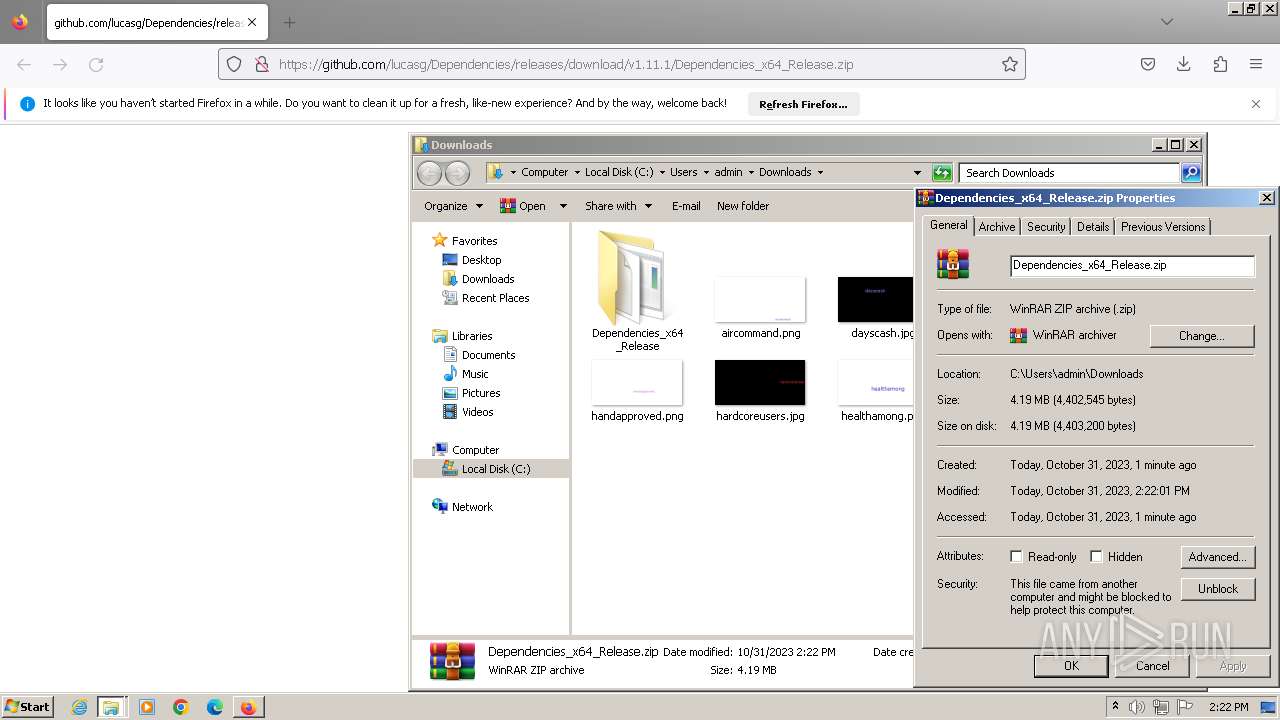Click the Search Downloads magnifier icon
Image resolution: width=1280 pixels, height=720 pixels.
(x=1191, y=173)
